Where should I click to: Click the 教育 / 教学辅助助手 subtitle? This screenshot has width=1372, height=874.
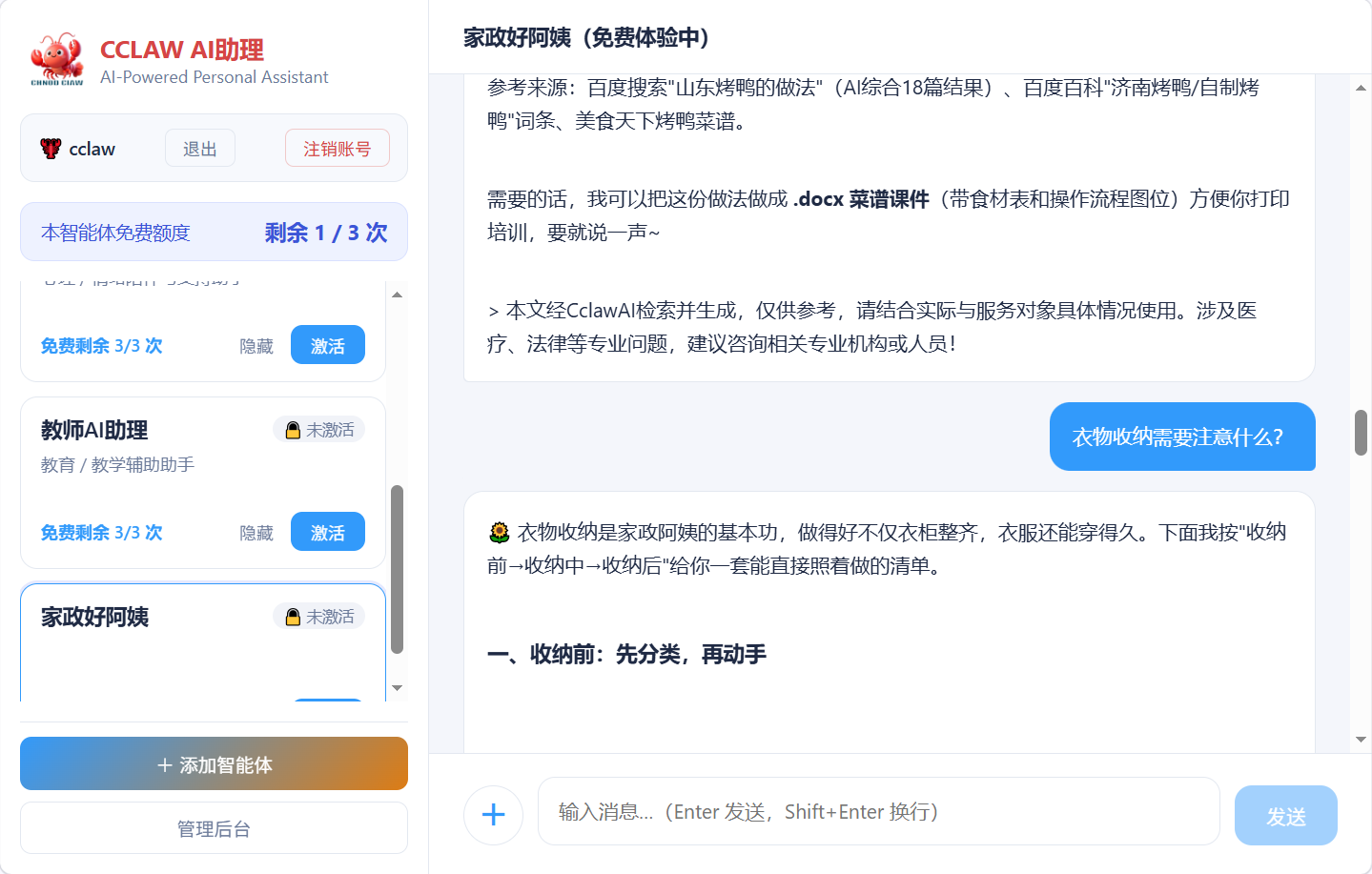(x=117, y=464)
